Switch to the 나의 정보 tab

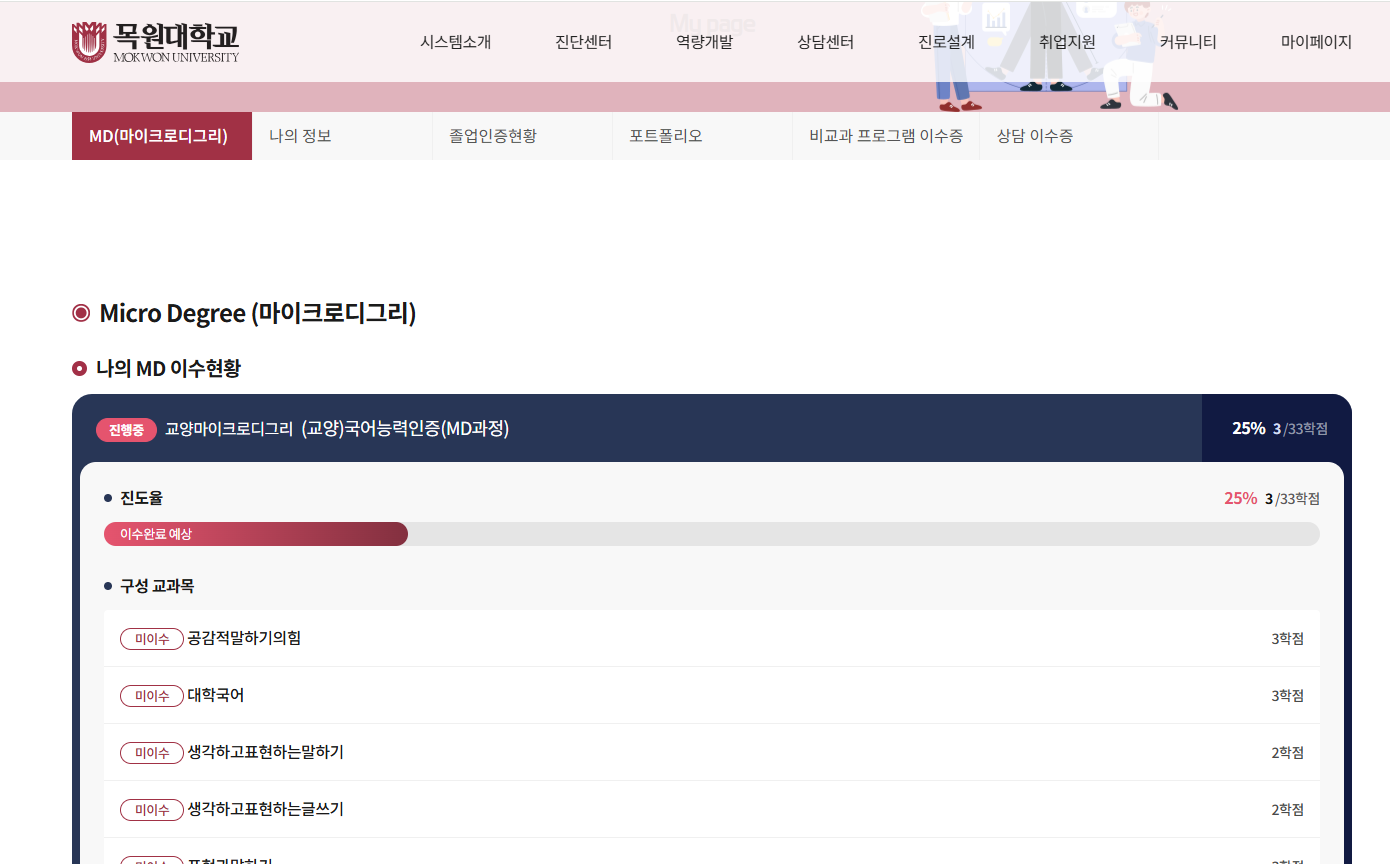(x=300, y=136)
